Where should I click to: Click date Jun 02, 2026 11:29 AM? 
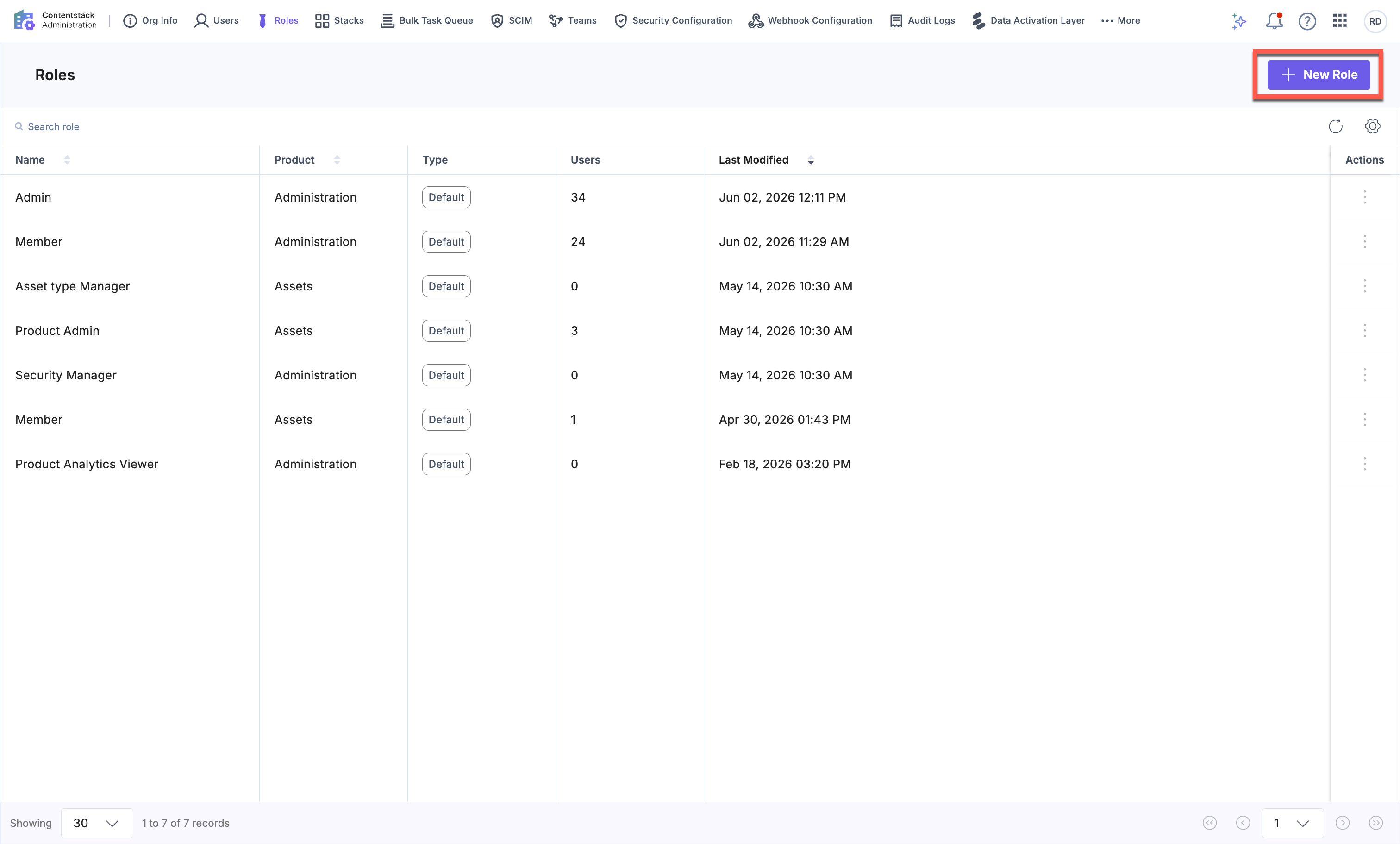coord(784,241)
